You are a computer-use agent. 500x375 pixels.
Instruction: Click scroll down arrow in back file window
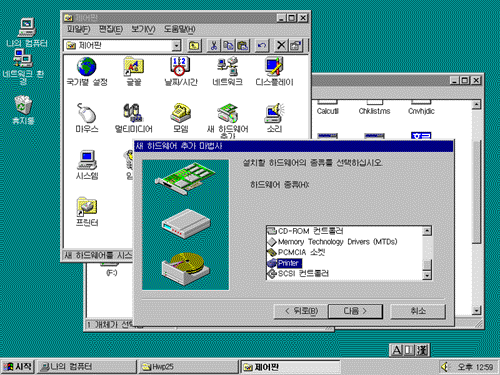[x=477, y=311]
